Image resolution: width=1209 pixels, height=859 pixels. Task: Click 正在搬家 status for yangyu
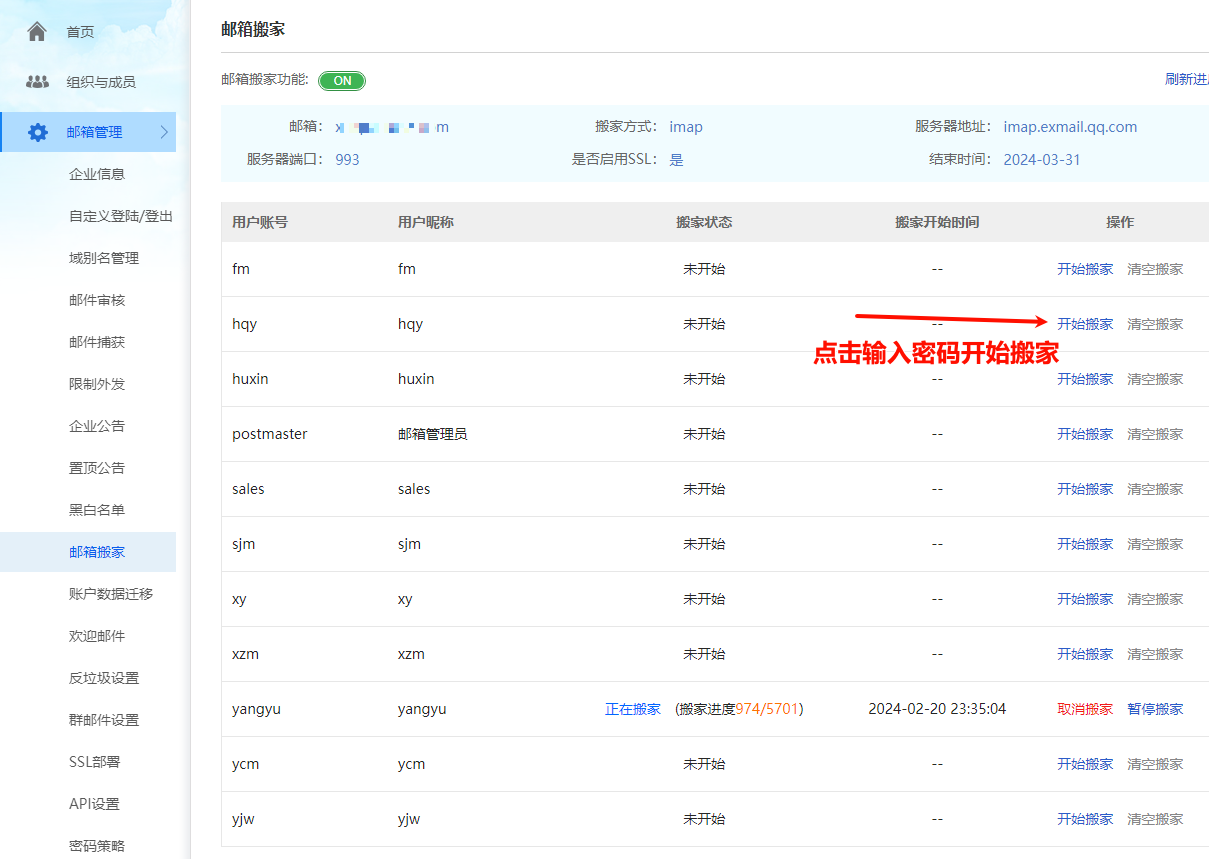633,709
